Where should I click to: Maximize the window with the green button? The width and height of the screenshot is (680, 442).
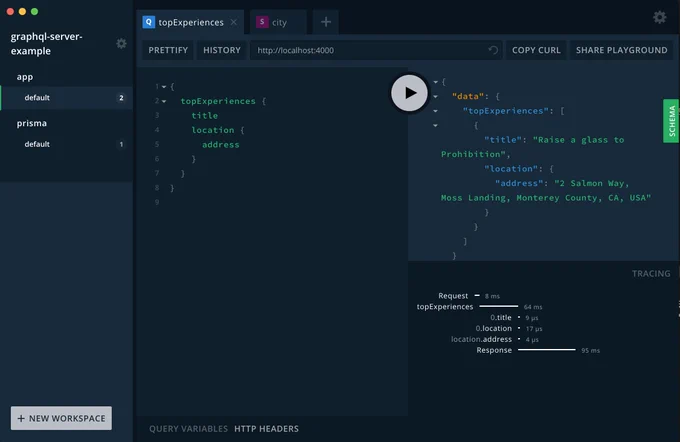[x=34, y=12]
